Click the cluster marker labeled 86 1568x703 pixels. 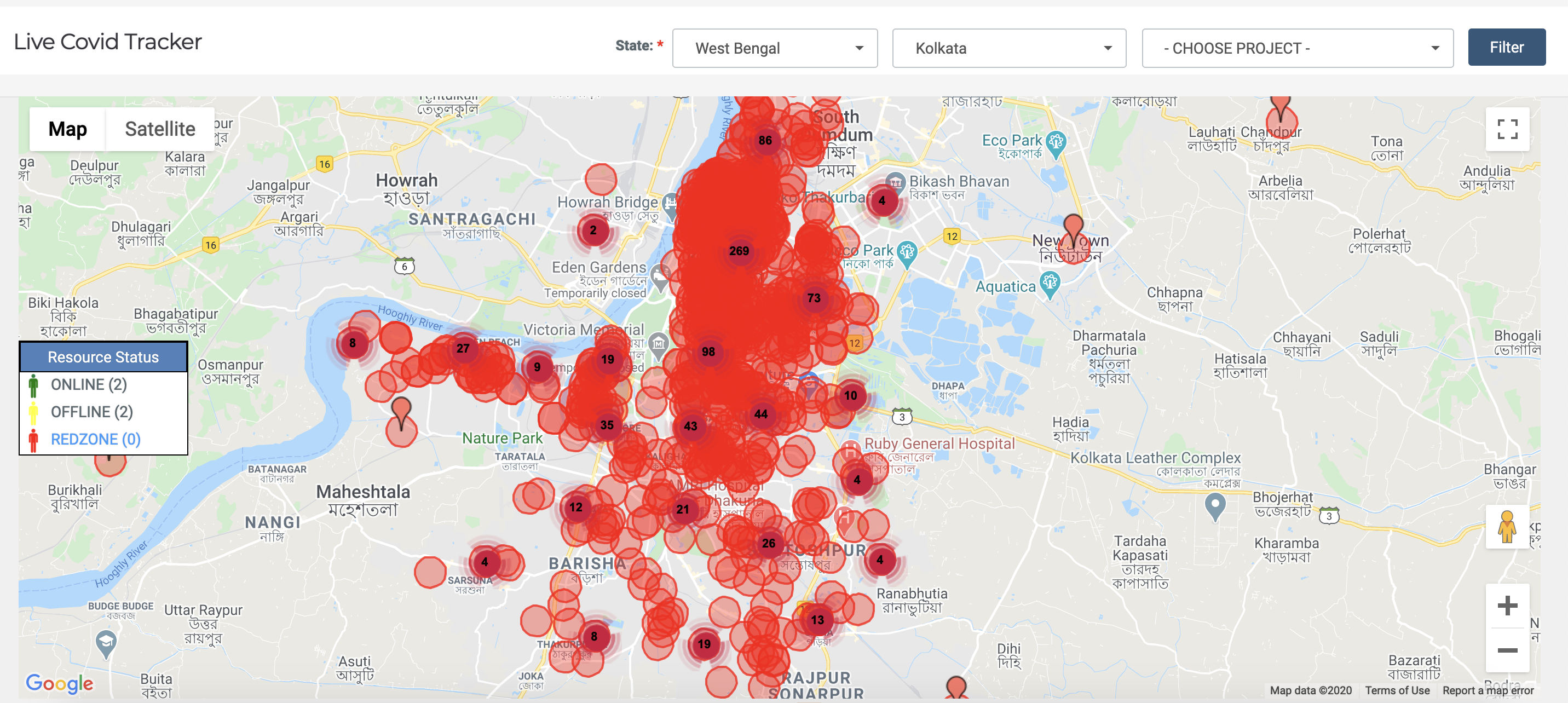765,141
